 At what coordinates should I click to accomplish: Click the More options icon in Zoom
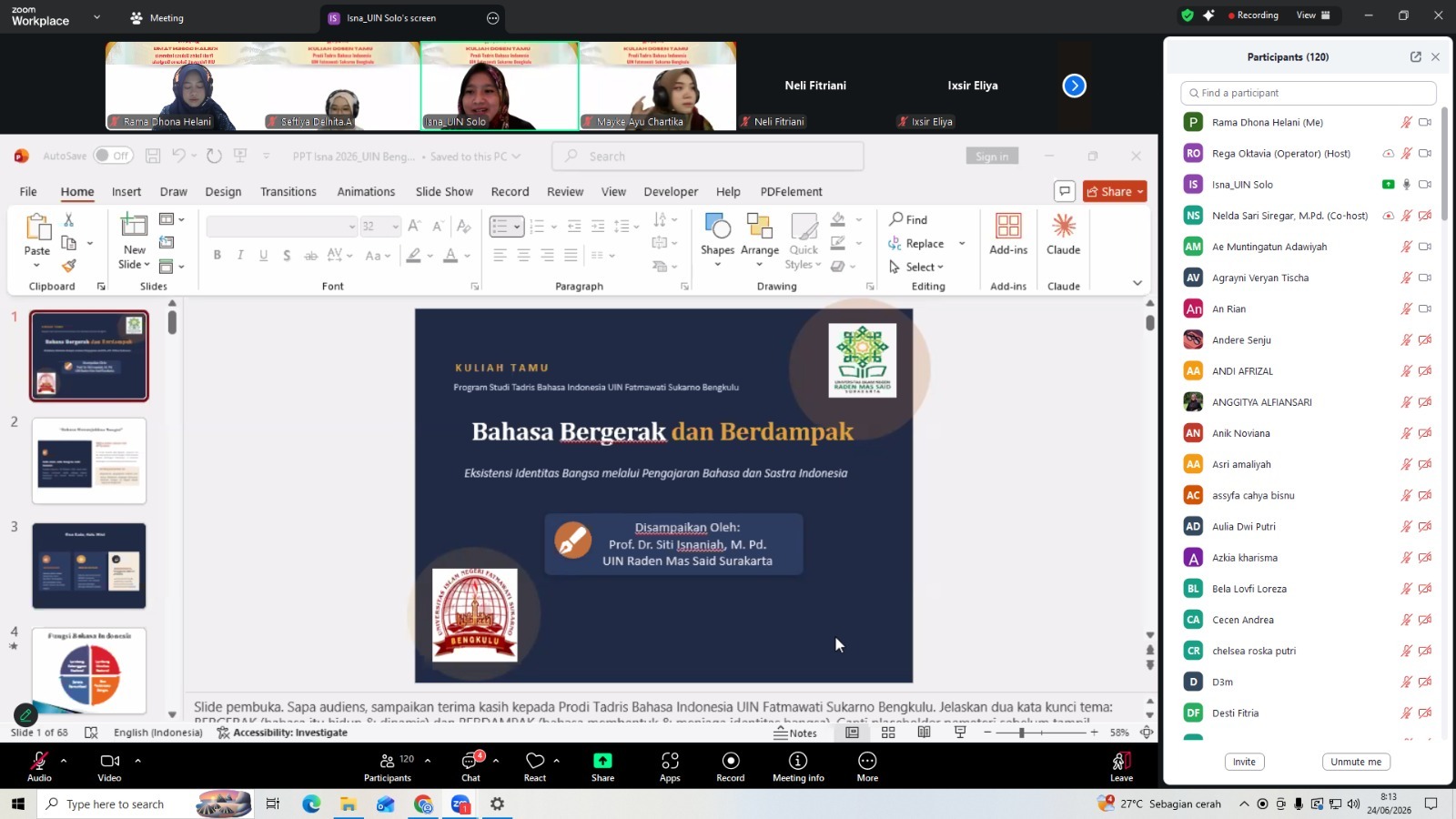pos(867,761)
